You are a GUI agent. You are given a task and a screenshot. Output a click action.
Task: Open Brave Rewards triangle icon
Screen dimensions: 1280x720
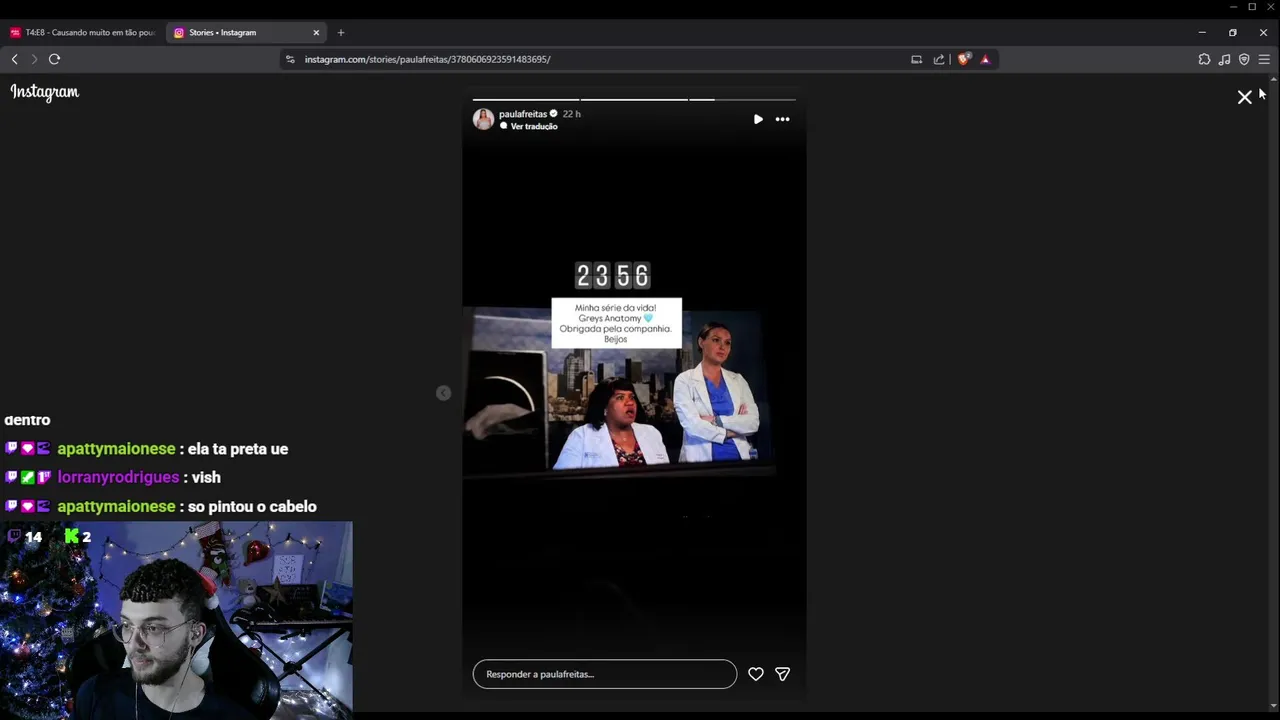click(x=985, y=59)
